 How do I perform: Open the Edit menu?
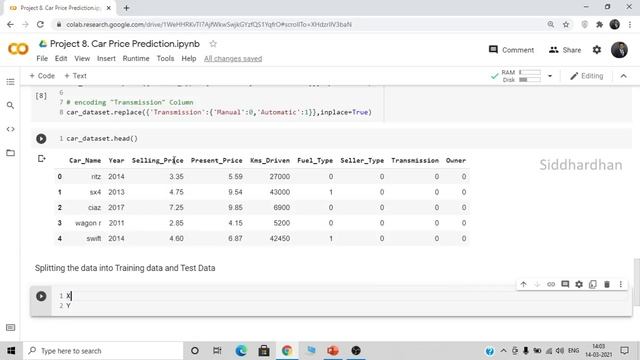click(61, 58)
